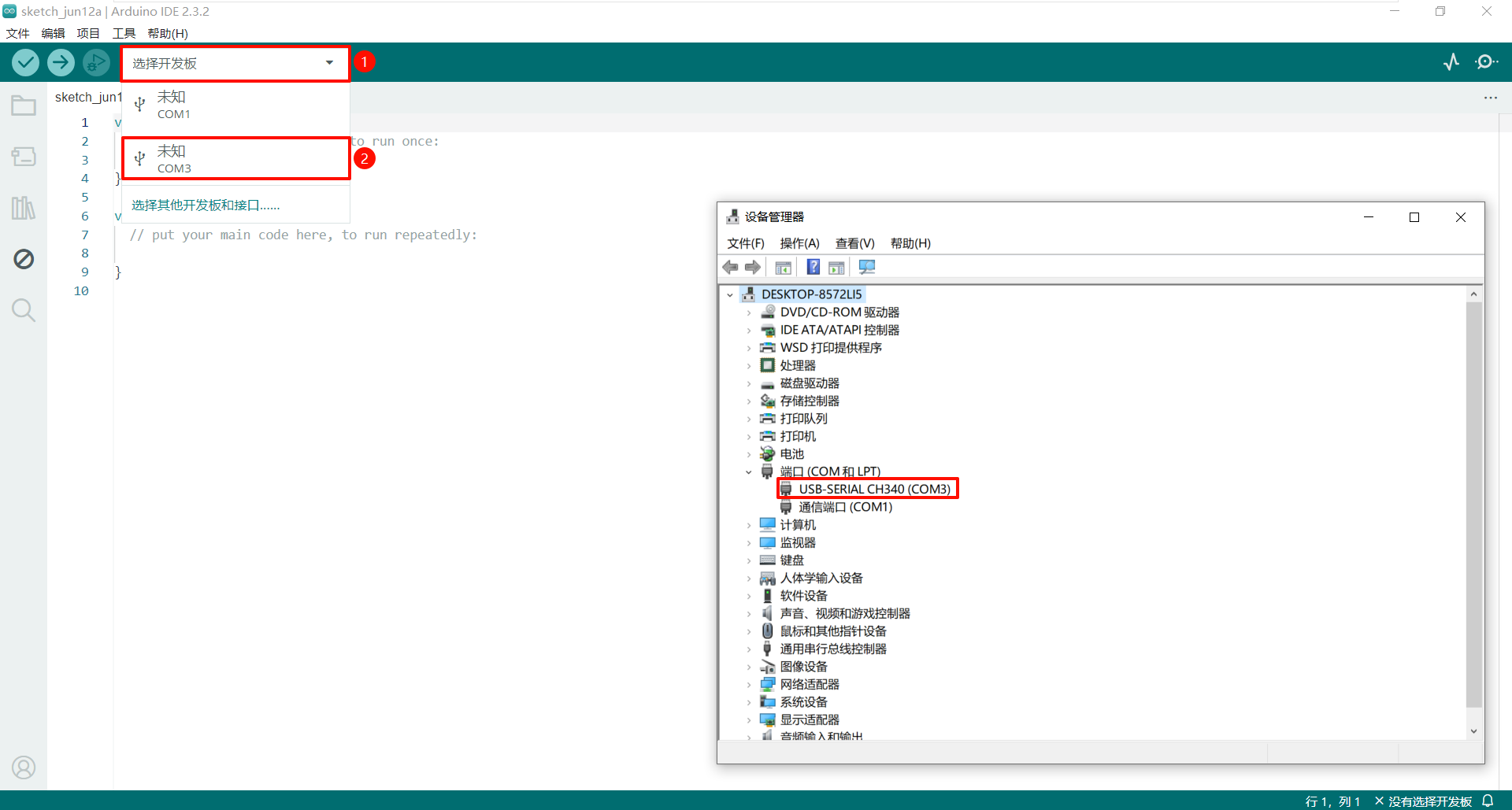
Task: Open the Debug sidebar icon
Action: 24,259
